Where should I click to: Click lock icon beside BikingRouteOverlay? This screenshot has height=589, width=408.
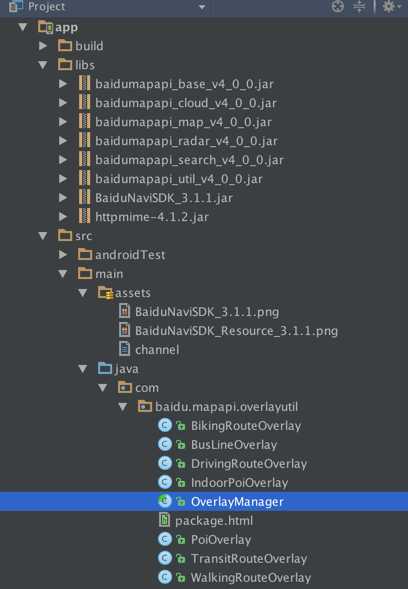click(x=181, y=426)
